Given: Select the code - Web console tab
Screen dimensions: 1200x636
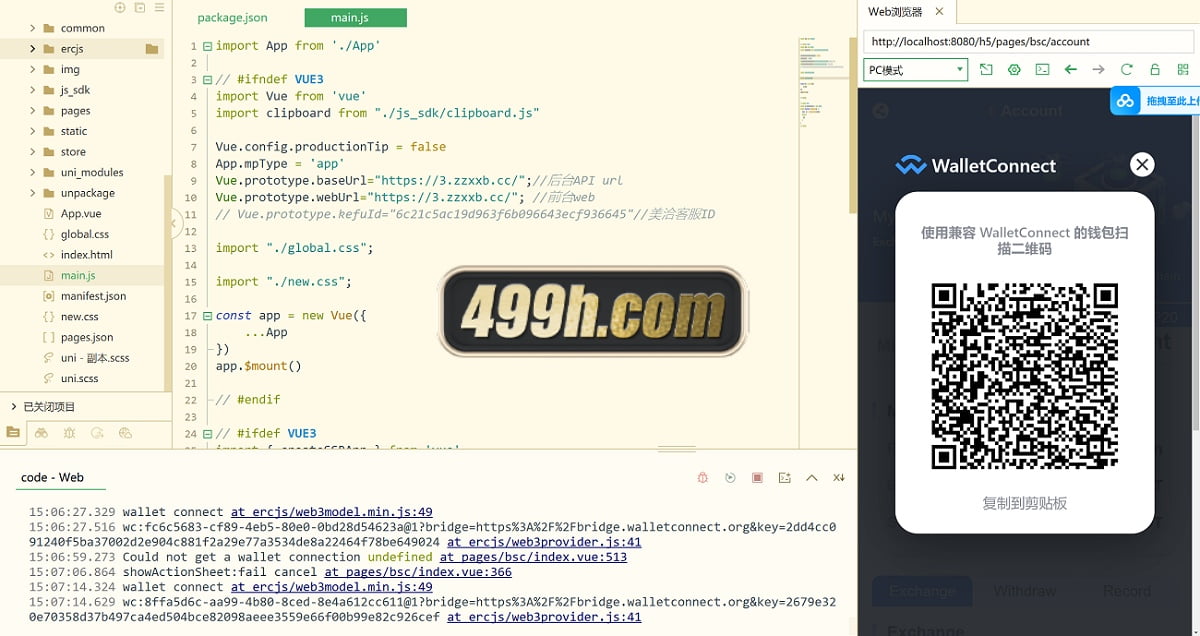Looking at the screenshot, I should [x=52, y=478].
